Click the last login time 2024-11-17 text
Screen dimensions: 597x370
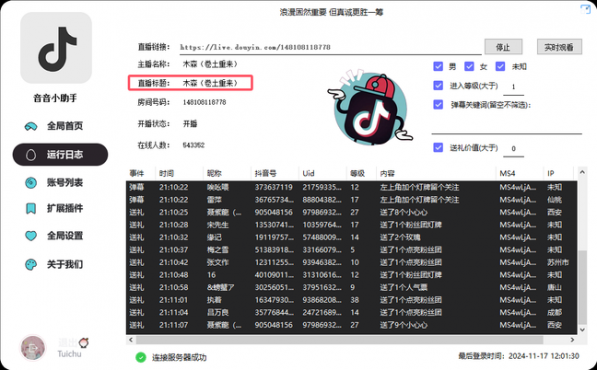click(x=519, y=356)
